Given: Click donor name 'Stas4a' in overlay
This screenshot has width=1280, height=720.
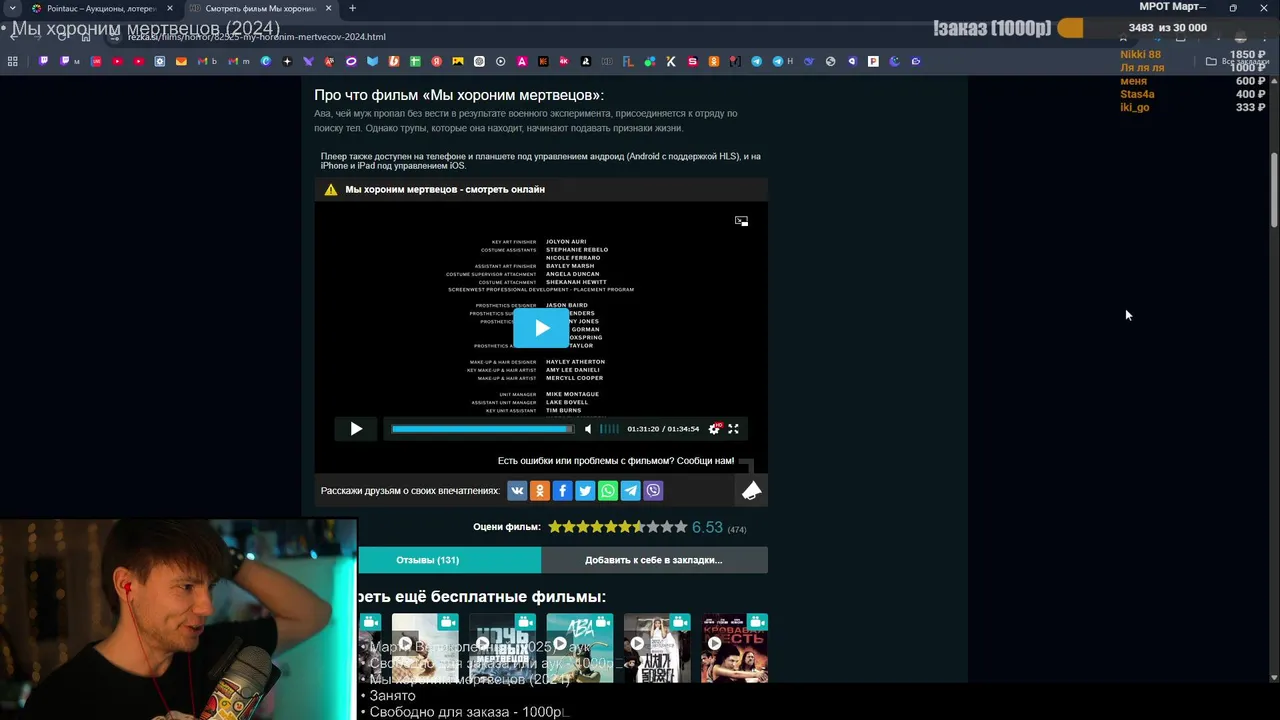Looking at the screenshot, I should [1137, 94].
